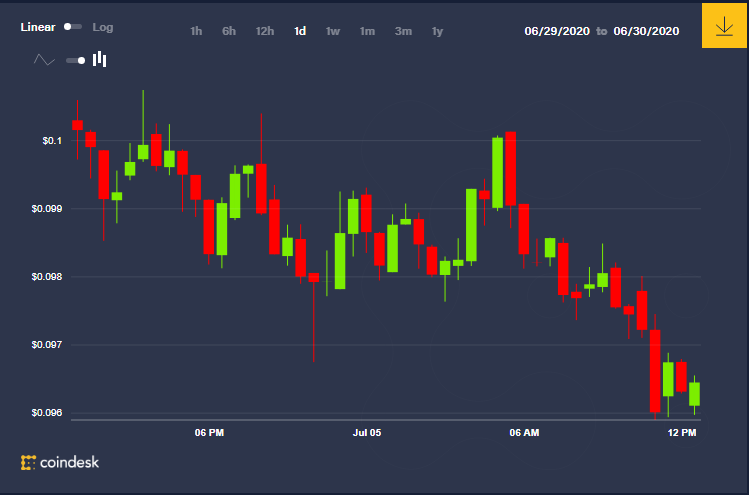Choose the 1y time range
The height and width of the screenshot is (495, 749).
tap(437, 31)
